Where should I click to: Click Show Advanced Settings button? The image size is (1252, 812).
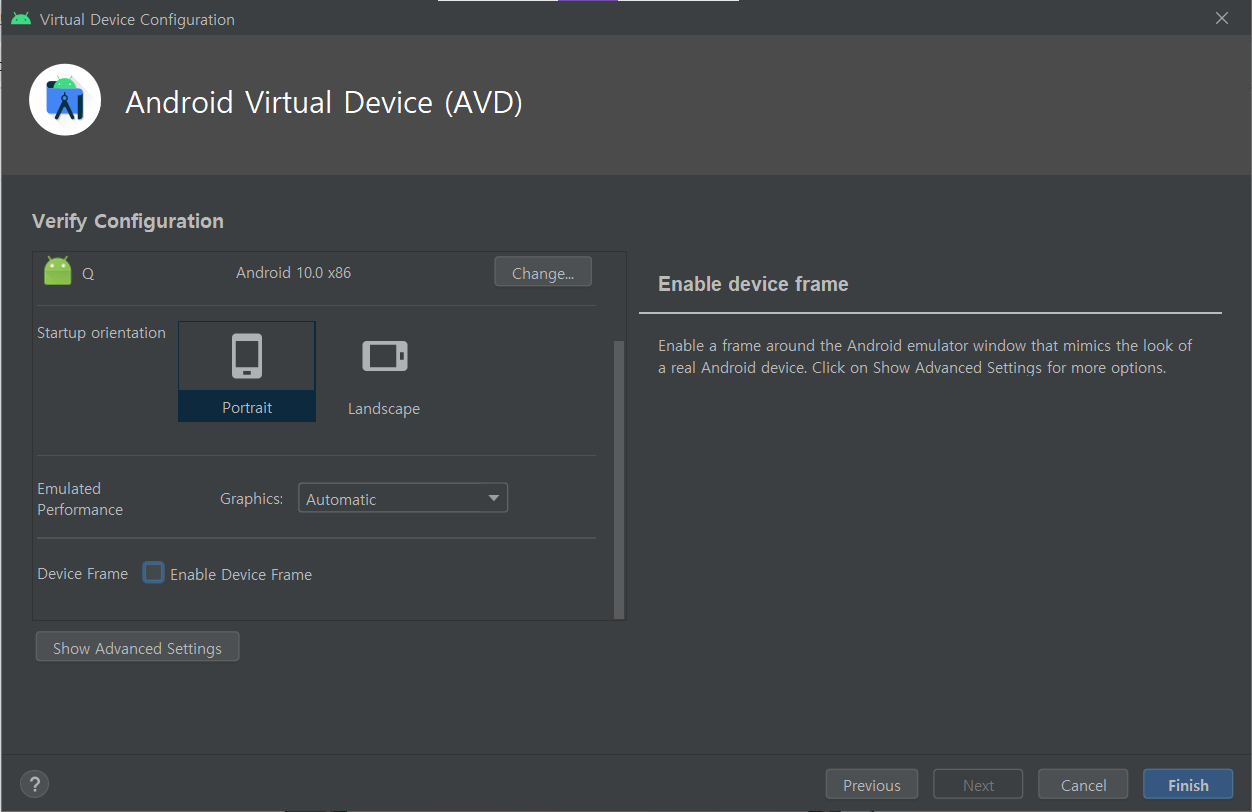tap(138, 647)
